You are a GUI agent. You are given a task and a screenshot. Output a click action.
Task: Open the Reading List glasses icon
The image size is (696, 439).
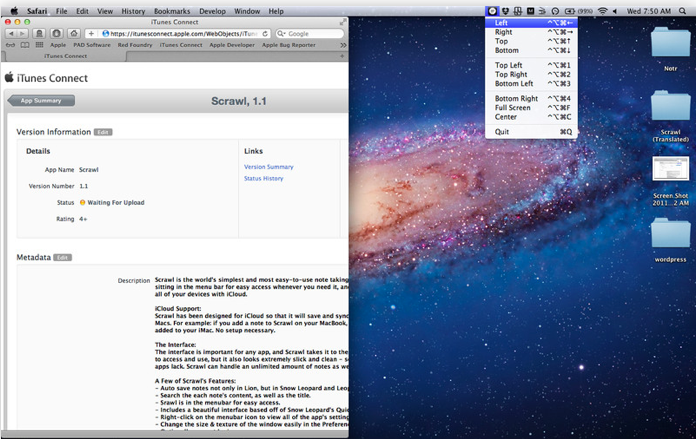[x=11, y=45]
